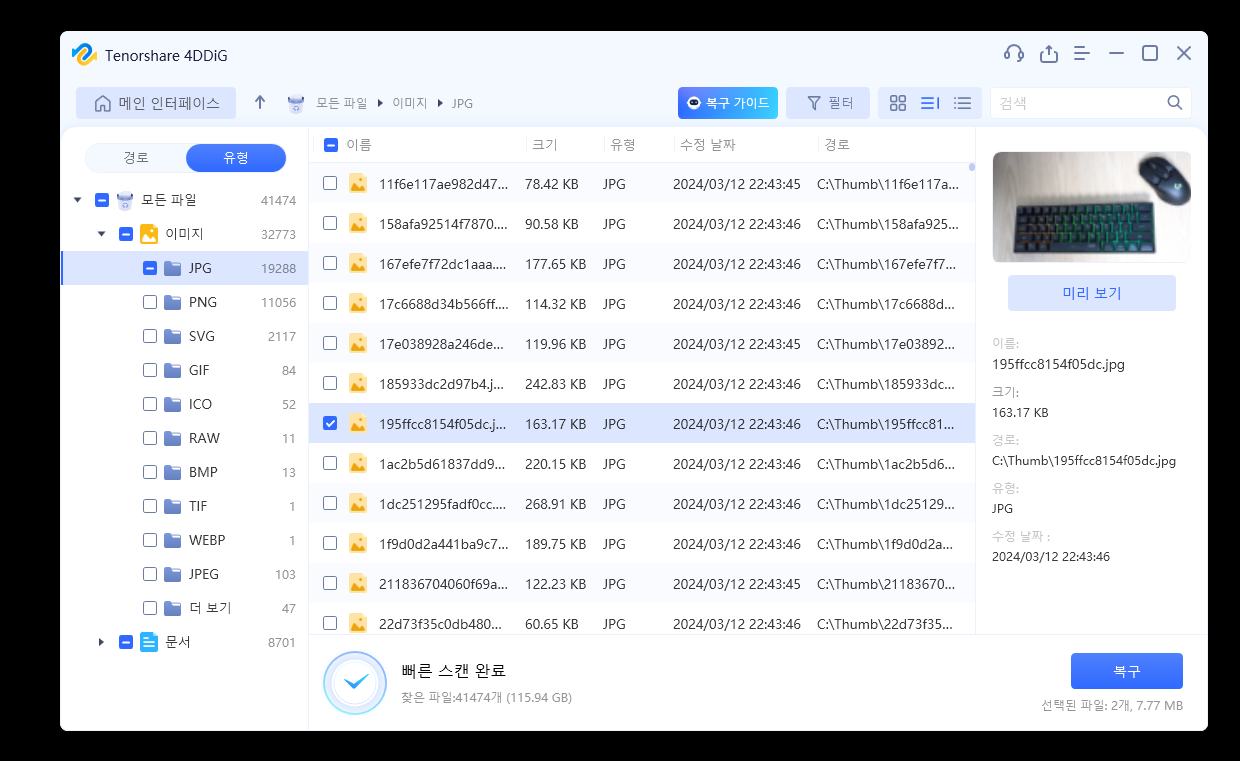The image size is (1240, 761).
Task: Click the scan complete checkmark circle icon
Action: coord(355,683)
